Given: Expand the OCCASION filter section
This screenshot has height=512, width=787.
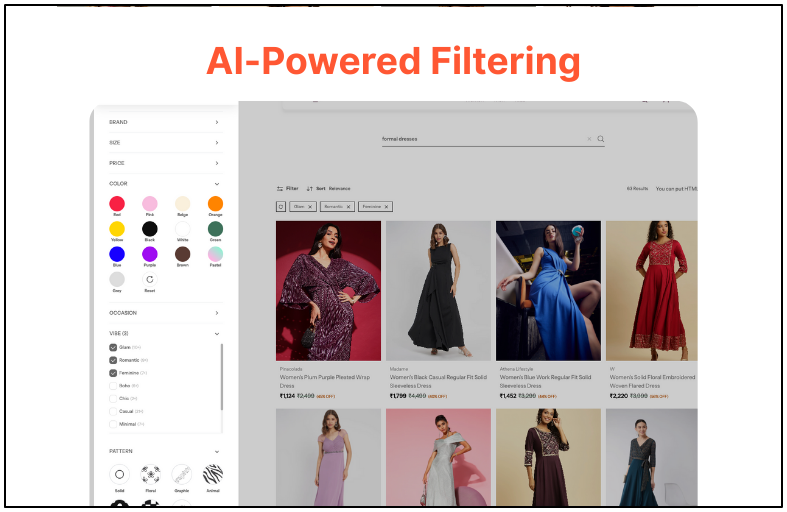Looking at the screenshot, I should pyautogui.click(x=165, y=313).
